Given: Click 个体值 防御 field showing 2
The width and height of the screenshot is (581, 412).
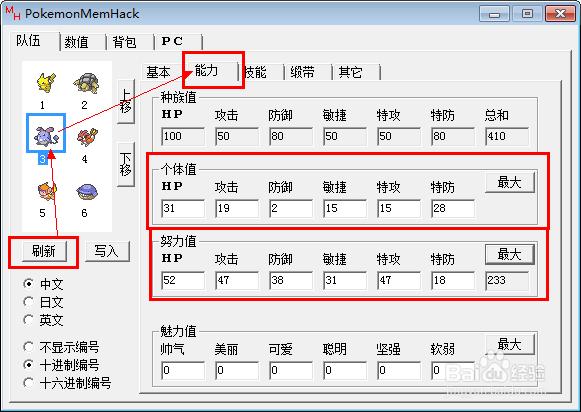Looking at the screenshot, I should [291, 208].
